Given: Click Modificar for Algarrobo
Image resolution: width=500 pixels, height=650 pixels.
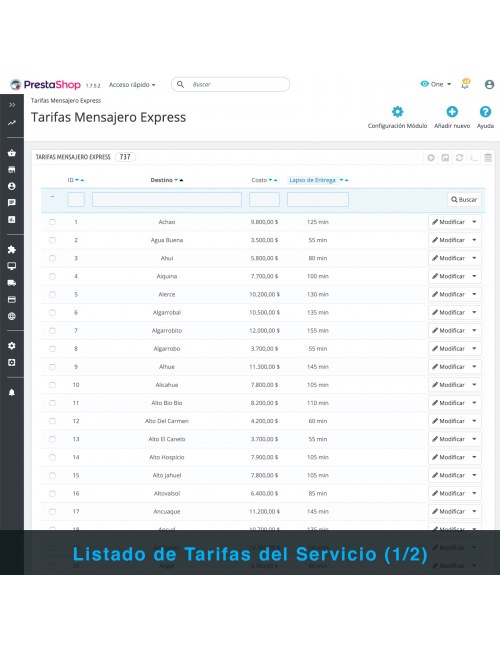Looking at the screenshot, I should [449, 349].
